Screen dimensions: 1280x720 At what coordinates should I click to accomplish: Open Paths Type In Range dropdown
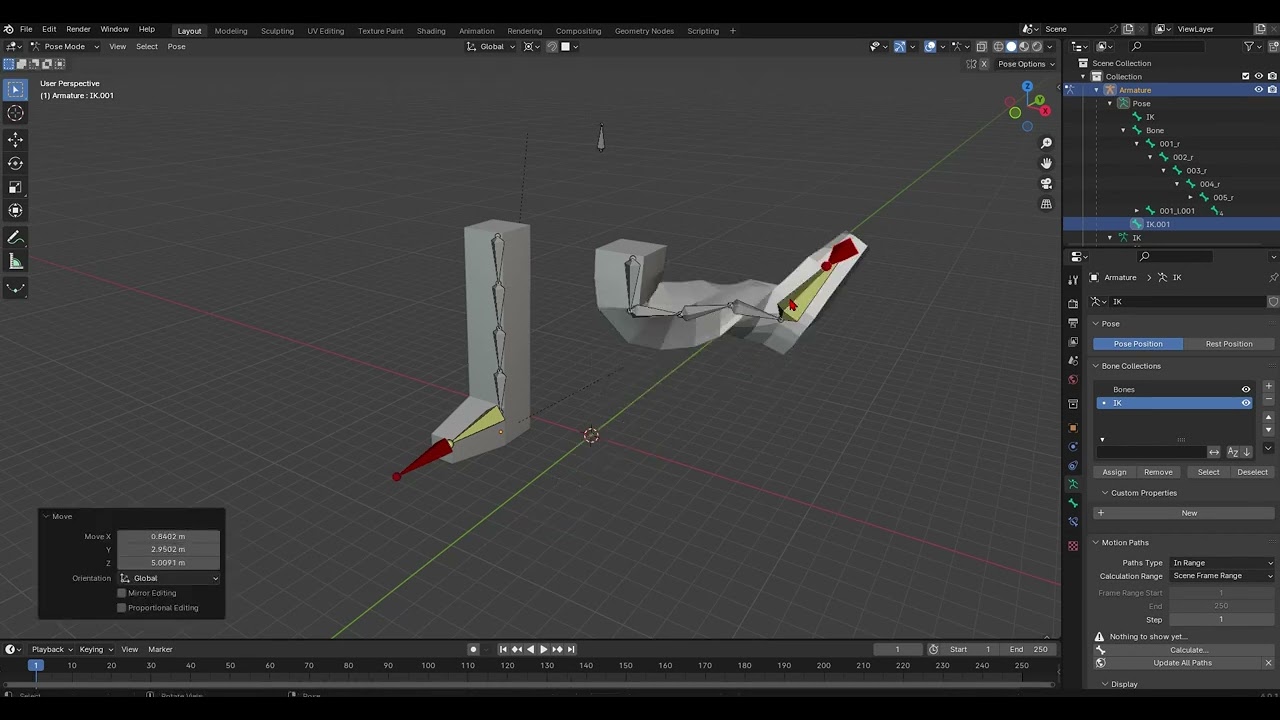click(x=1222, y=563)
